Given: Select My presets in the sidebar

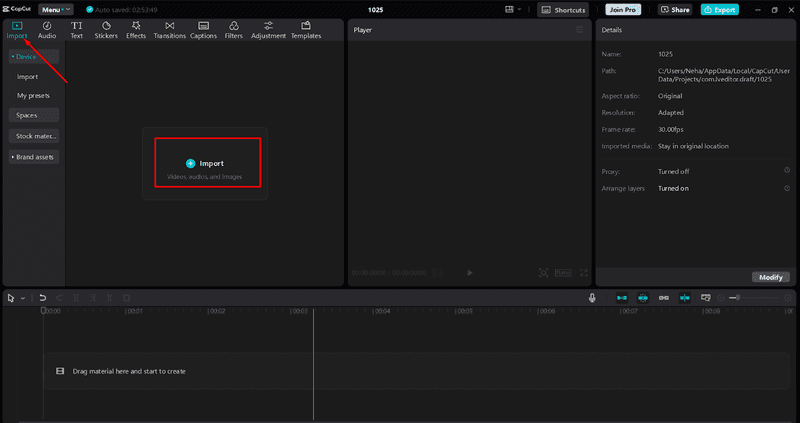Looking at the screenshot, I should pyautogui.click(x=35, y=95).
